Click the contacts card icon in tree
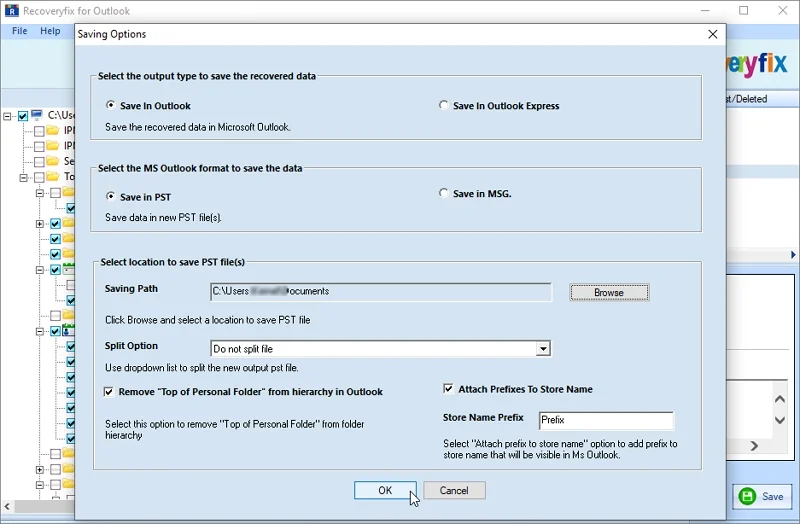 tap(68, 330)
